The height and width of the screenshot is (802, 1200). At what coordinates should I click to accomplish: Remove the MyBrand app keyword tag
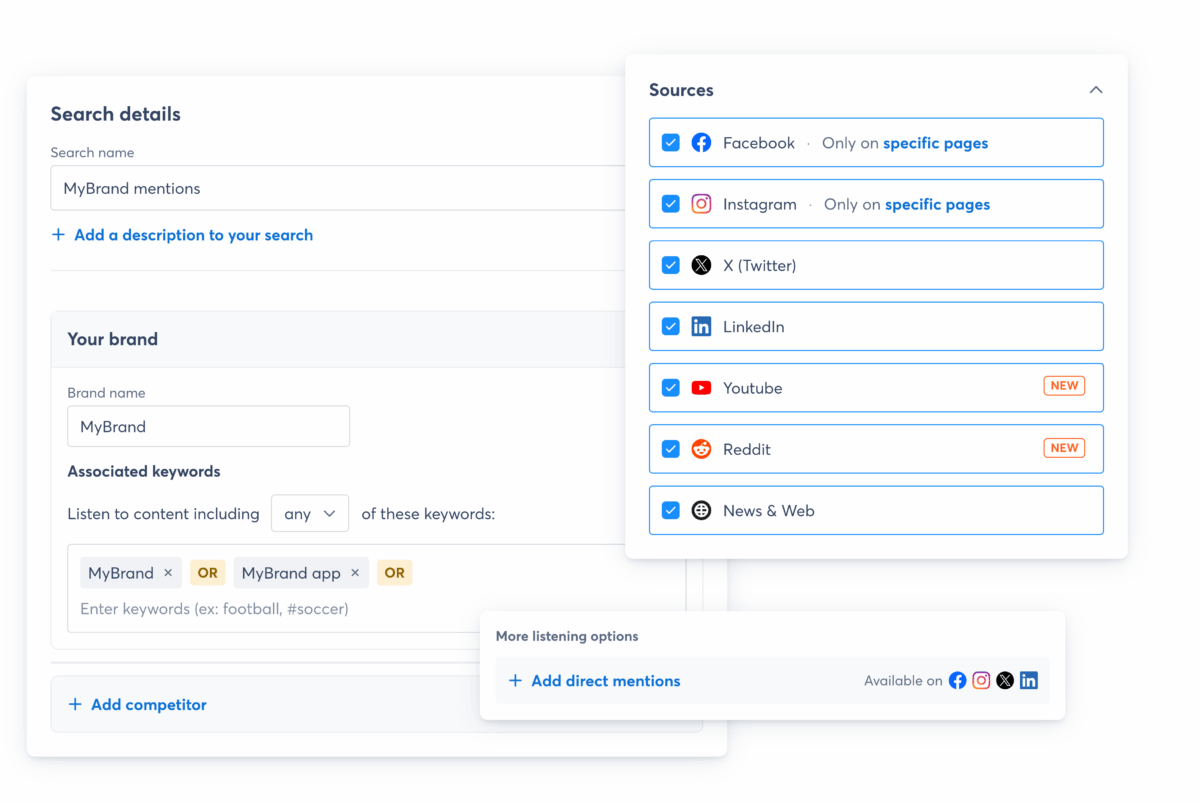pyautogui.click(x=355, y=573)
